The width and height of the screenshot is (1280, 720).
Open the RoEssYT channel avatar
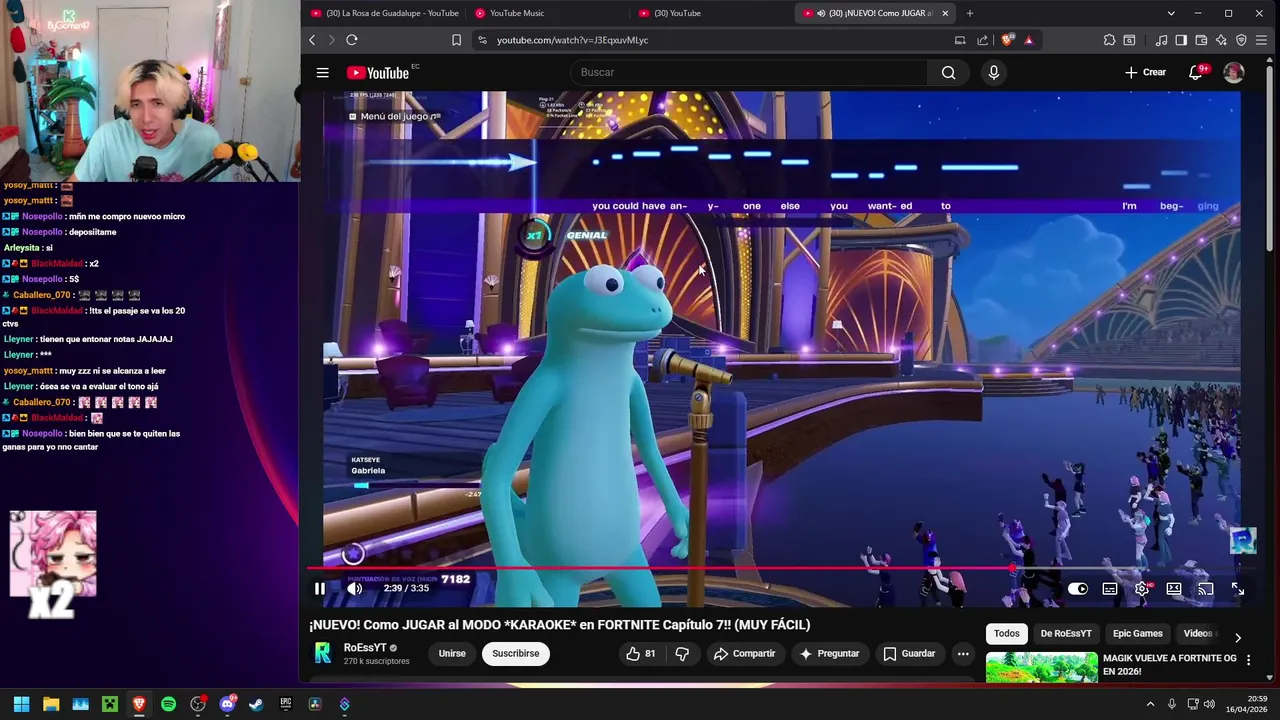323,654
